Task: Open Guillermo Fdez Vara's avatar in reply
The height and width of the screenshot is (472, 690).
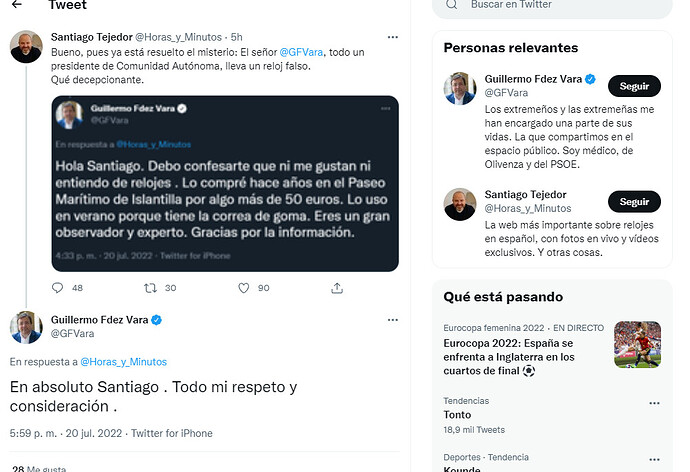Action: (x=26, y=327)
